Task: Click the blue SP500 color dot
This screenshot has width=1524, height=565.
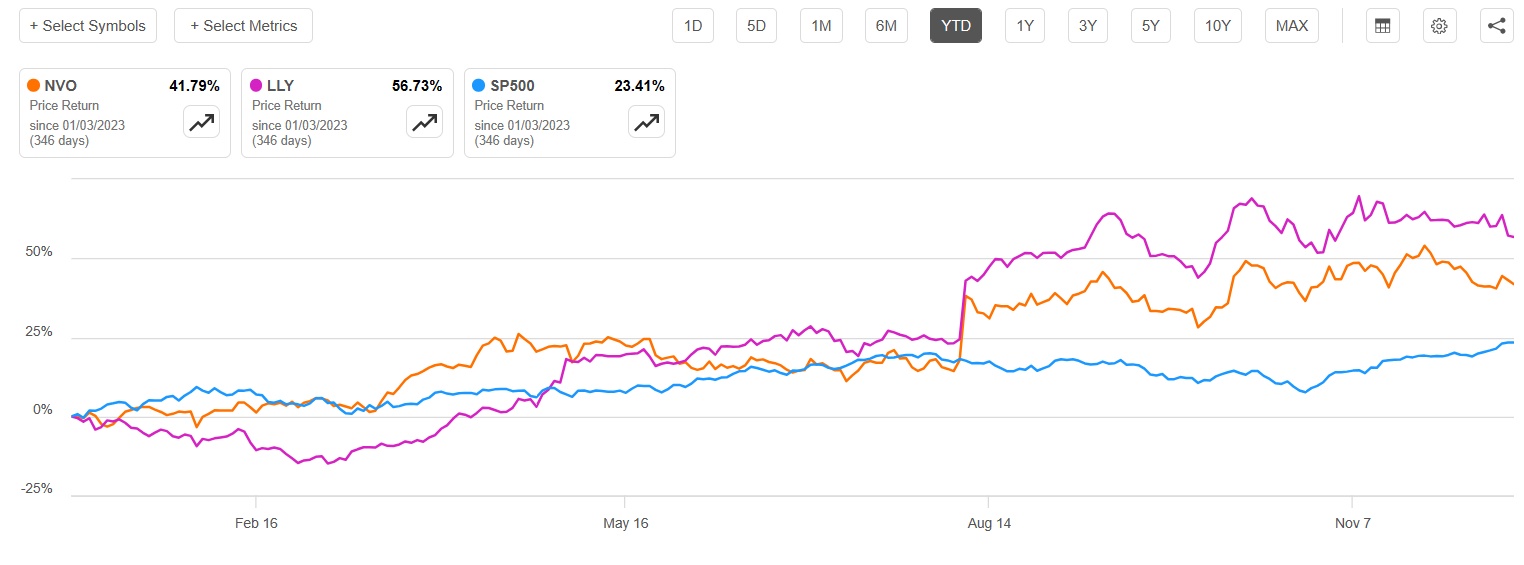Action: click(x=479, y=86)
